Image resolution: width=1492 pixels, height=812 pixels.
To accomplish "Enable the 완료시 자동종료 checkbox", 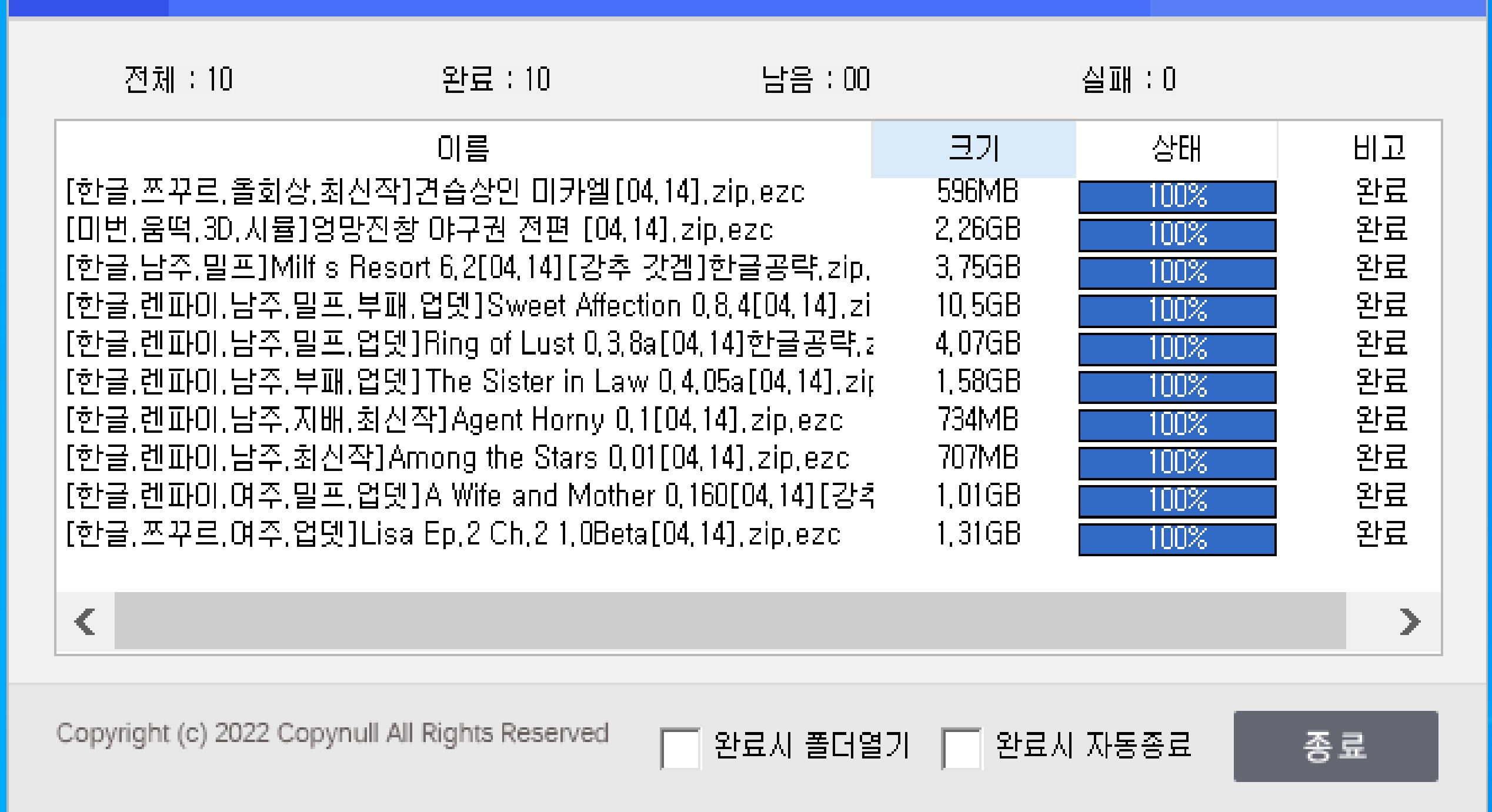I will click(961, 748).
